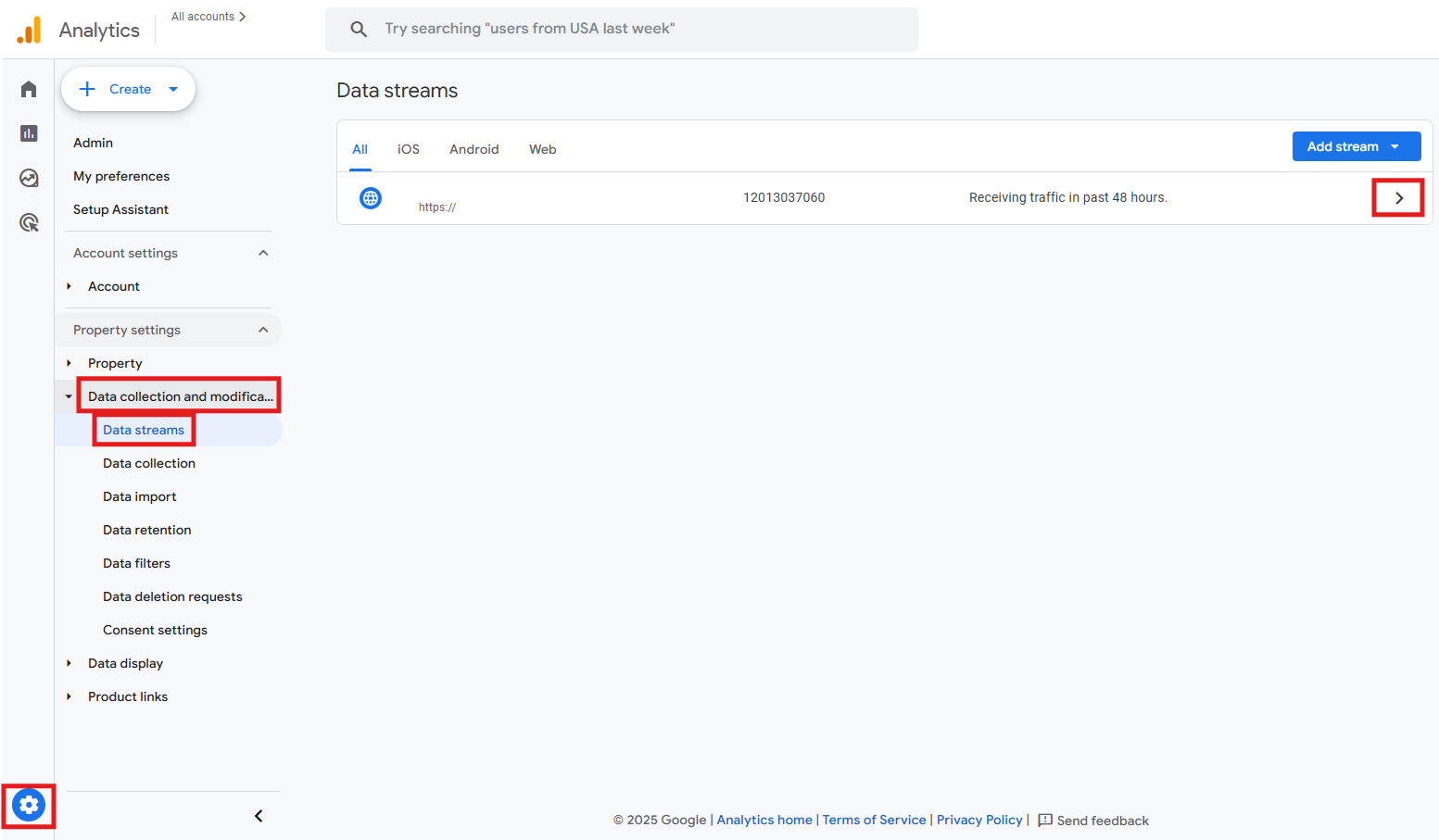Open Consent settings
1439x840 pixels.
[156, 630]
